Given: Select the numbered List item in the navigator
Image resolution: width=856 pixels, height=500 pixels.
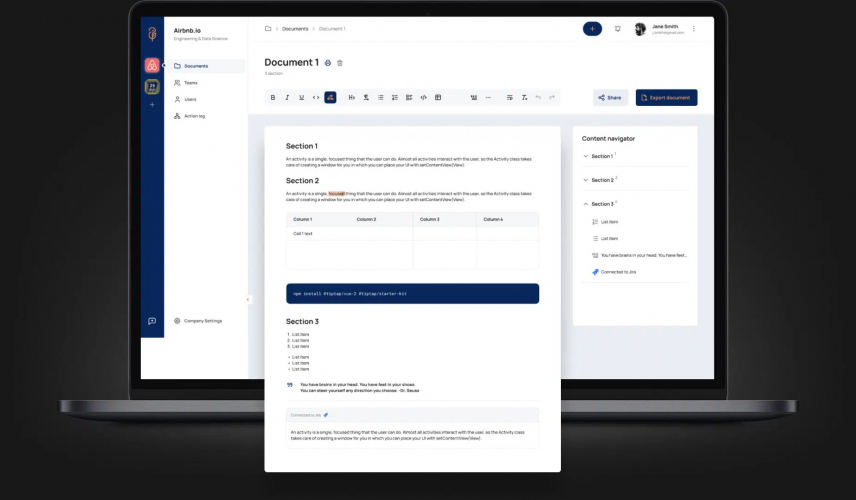Looking at the screenshot, I should pyautogui.click(x=605, y=222).
